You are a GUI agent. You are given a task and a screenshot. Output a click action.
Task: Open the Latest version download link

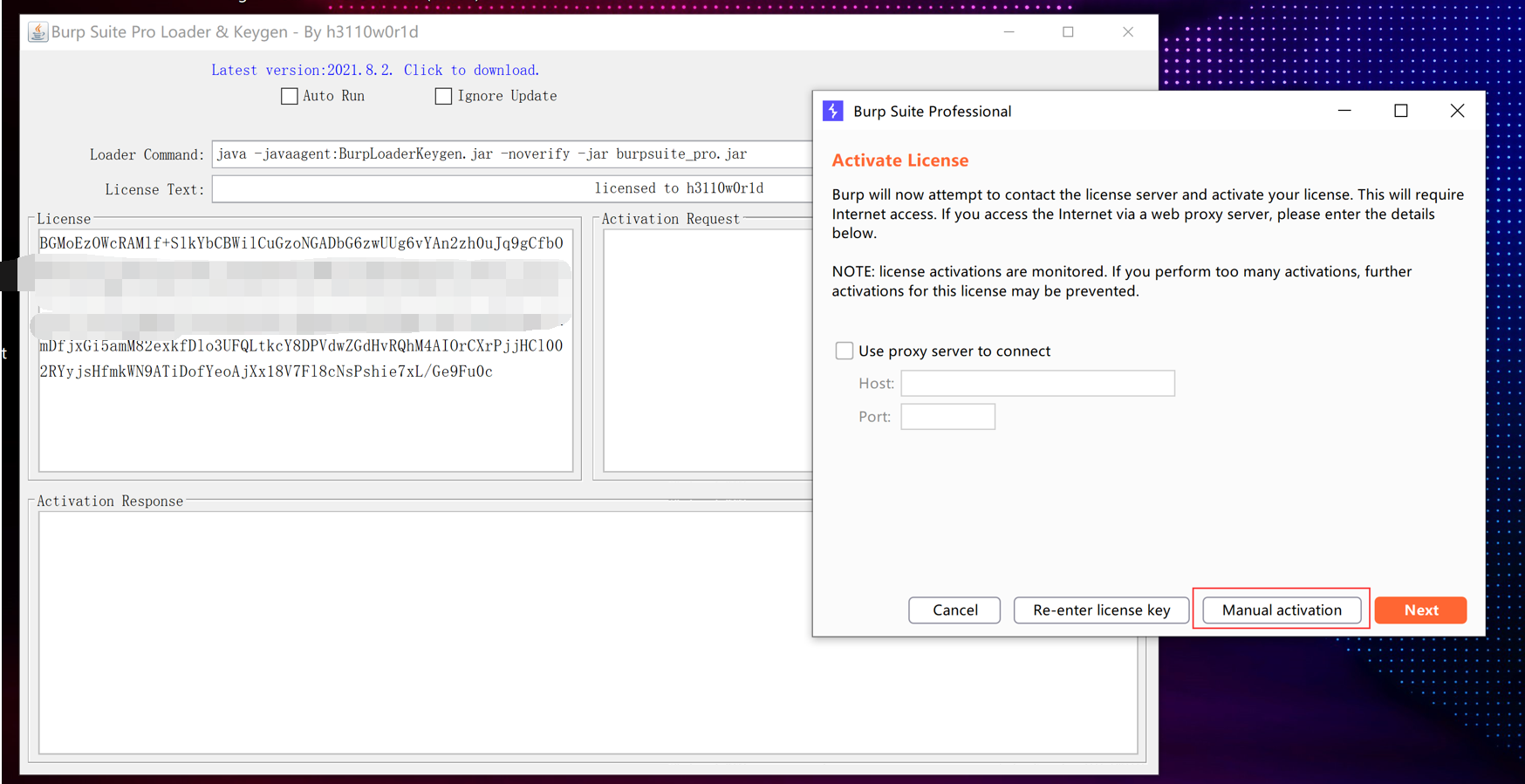[375, 70]
